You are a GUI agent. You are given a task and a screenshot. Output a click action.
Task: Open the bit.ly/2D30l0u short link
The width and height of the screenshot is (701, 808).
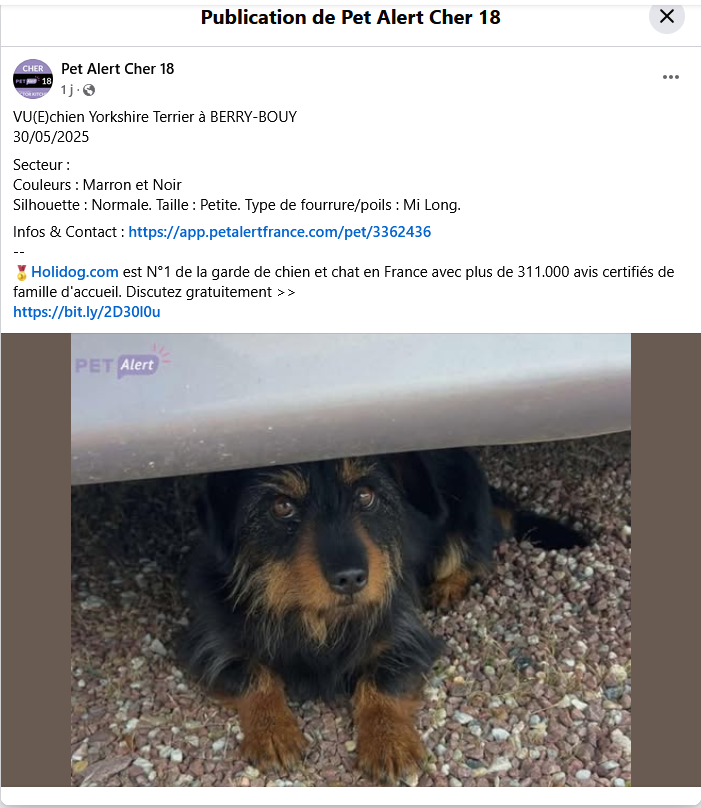pos(87,312)
